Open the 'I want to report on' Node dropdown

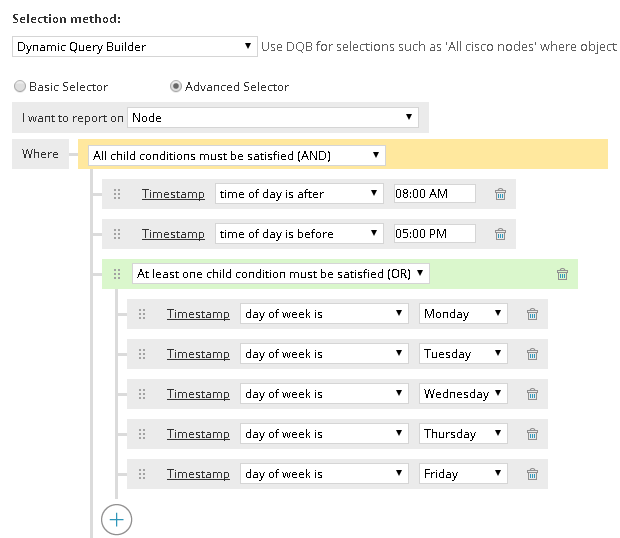[x=272, y=118]
